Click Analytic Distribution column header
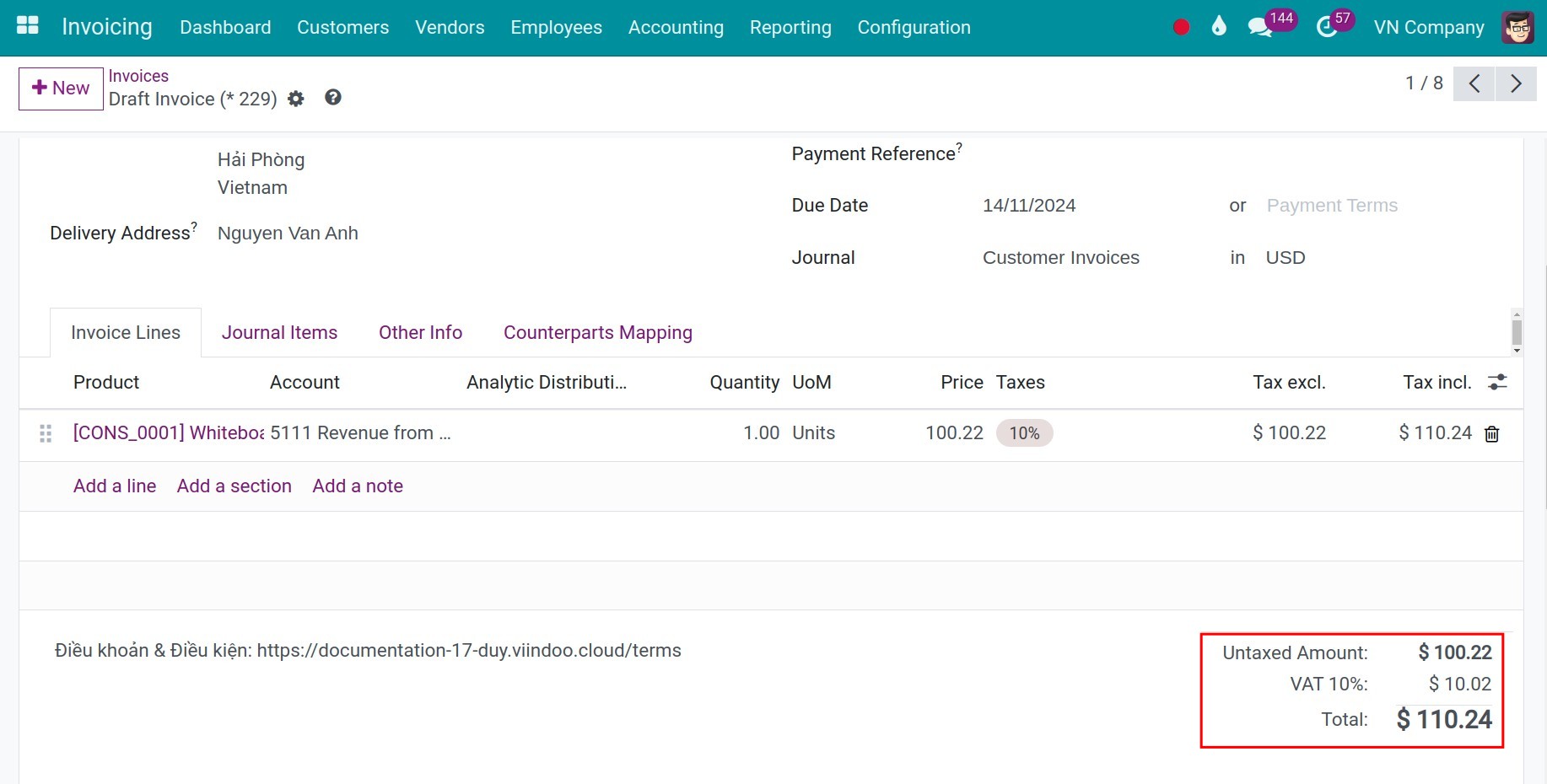Screen dimensions: 1547x784 pyautogui.click(x=547, y=383)
